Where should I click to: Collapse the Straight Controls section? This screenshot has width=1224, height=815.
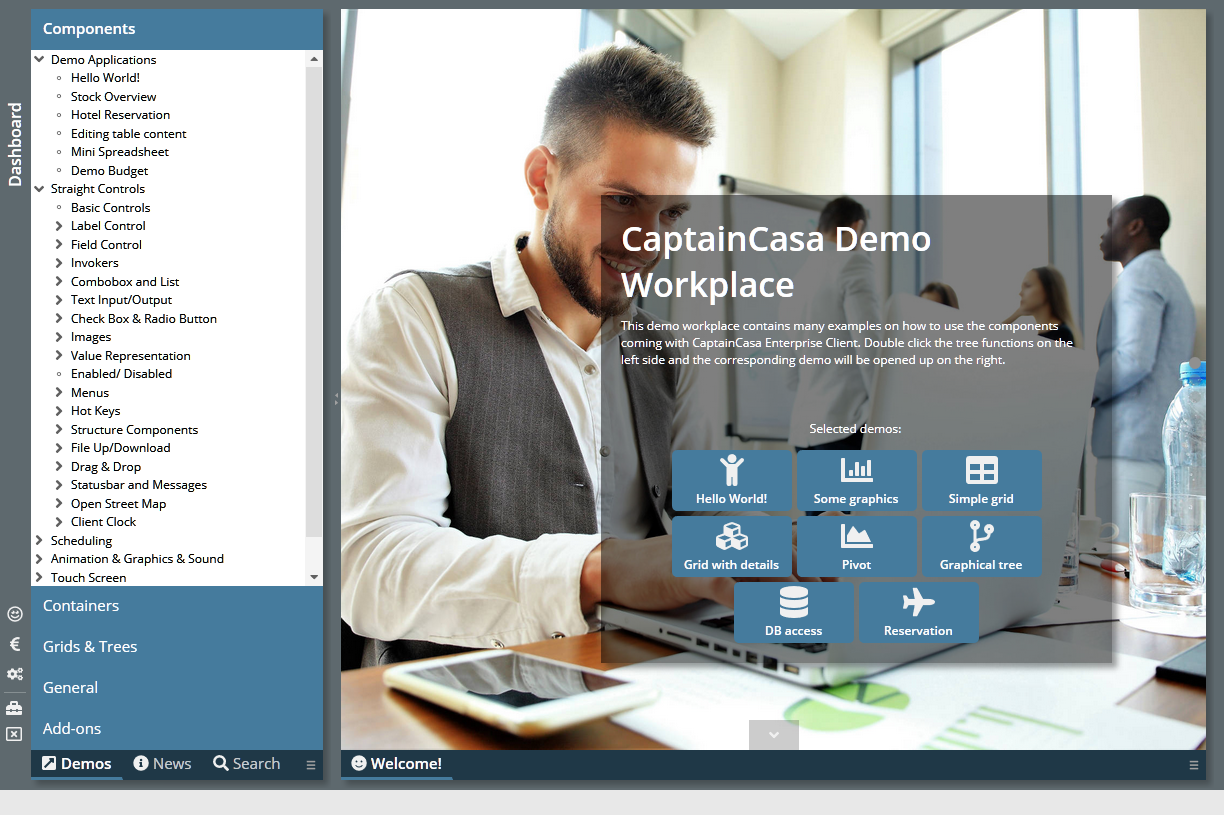click(x=38, y=188)
